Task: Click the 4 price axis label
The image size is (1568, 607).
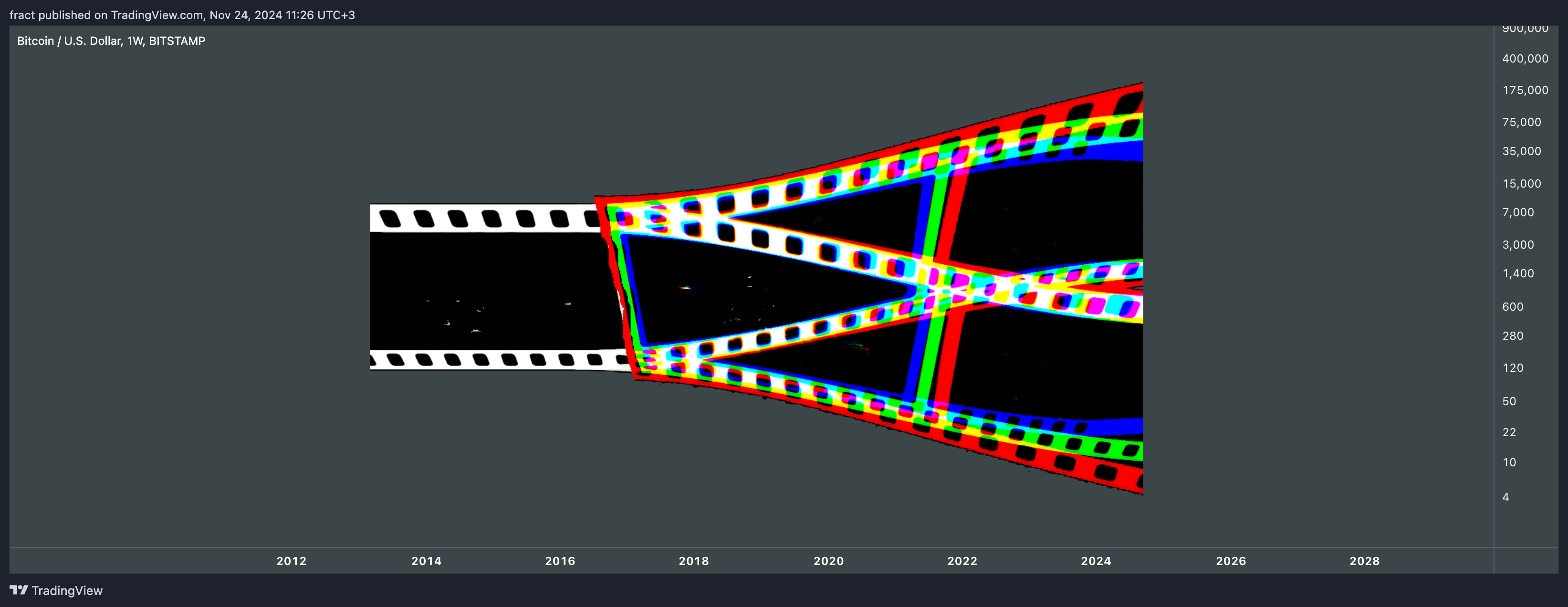Action: point(1505,497)
